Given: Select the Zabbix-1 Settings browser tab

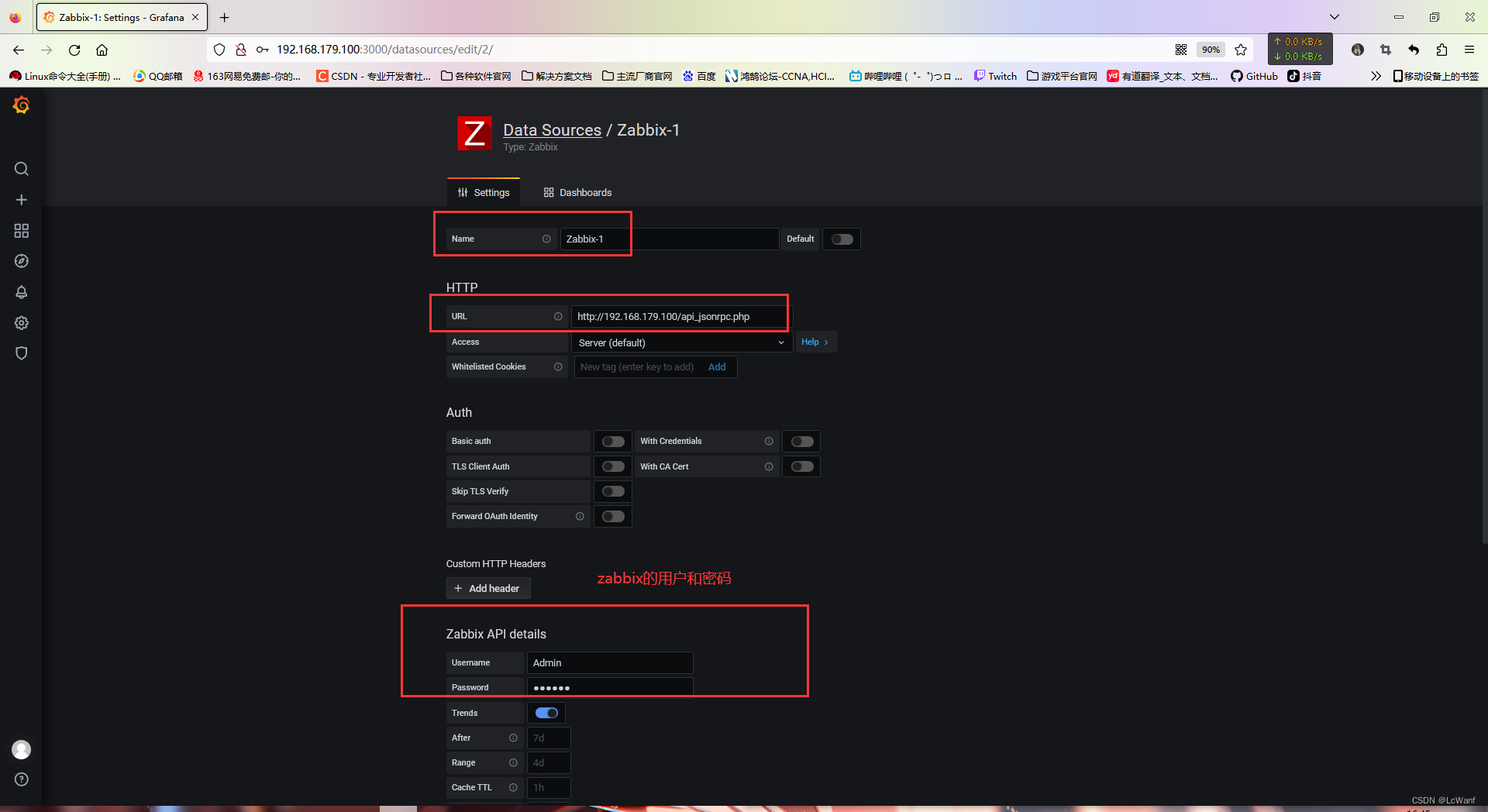Looking at the screenshot, I should pos(121,17).
